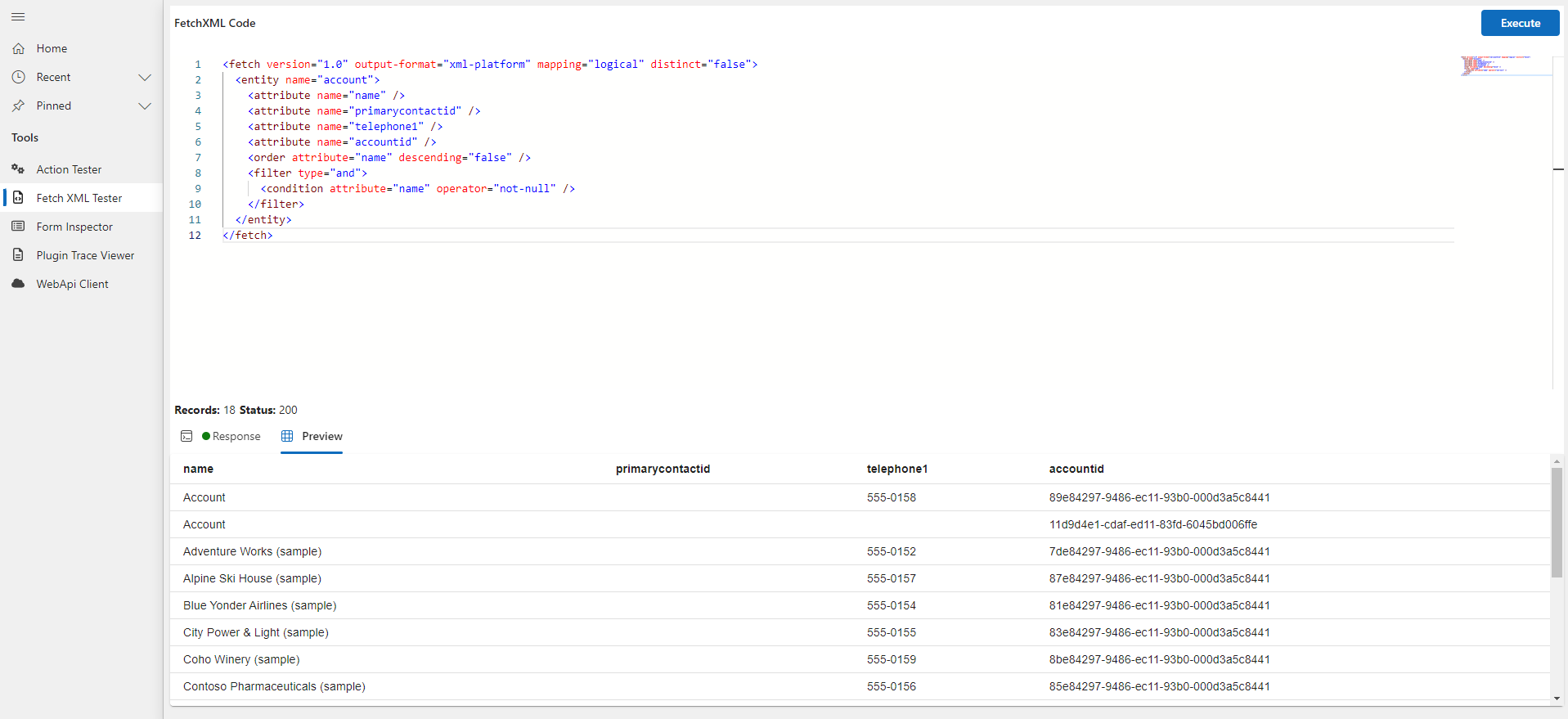Expand the Recent section chevron

[145, 77]
